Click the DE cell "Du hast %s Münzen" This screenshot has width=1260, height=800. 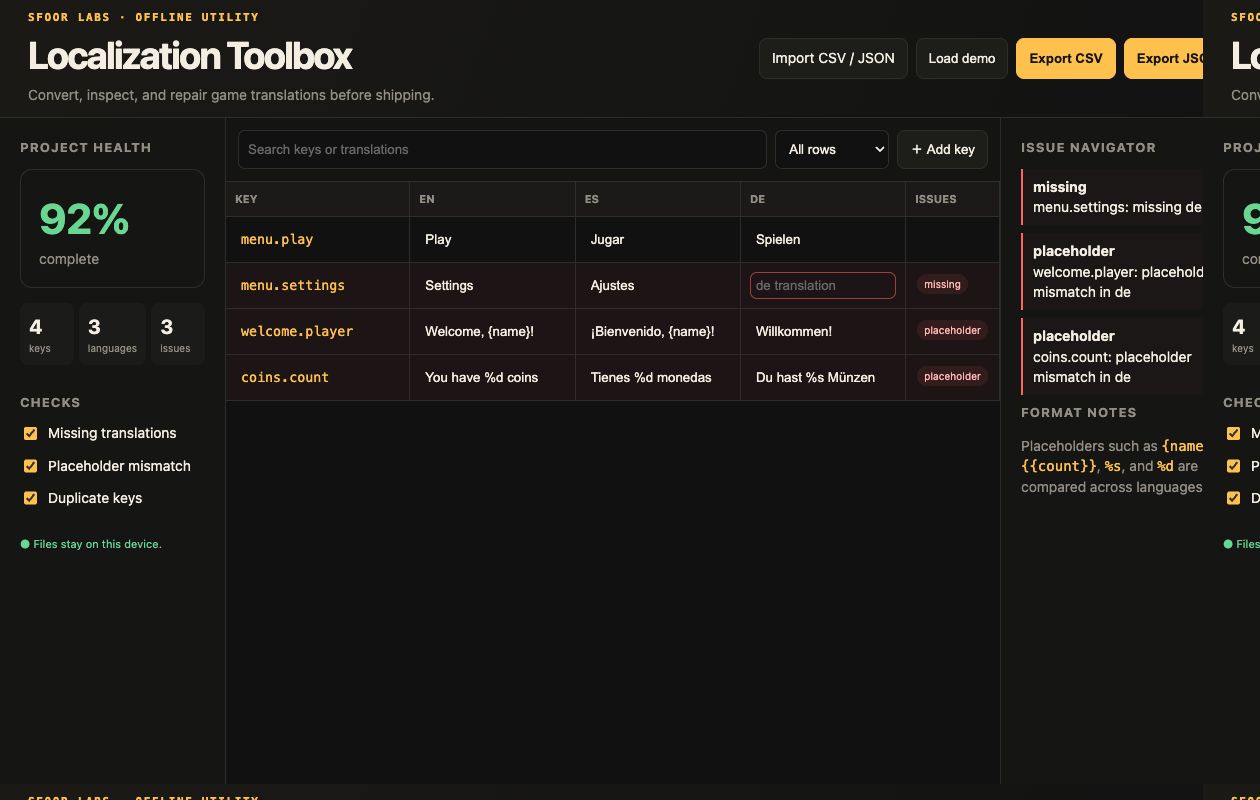coord(823,377)
